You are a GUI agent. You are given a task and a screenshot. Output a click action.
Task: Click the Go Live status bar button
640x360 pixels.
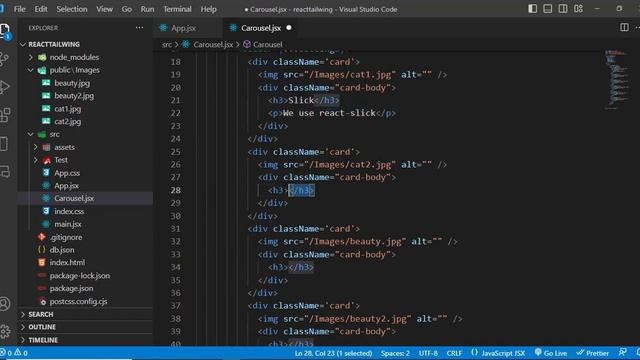(551, 353)
